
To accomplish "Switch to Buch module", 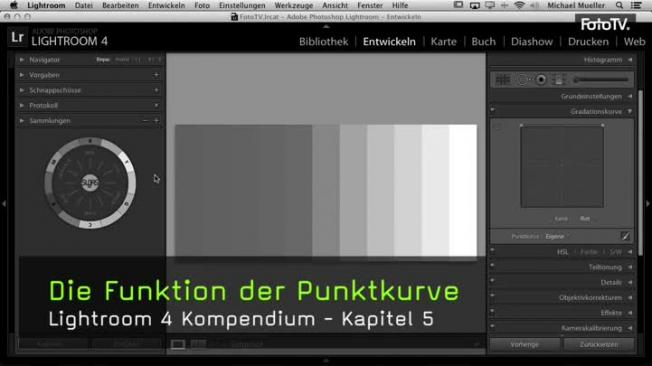I will click(x=483, y=42).
